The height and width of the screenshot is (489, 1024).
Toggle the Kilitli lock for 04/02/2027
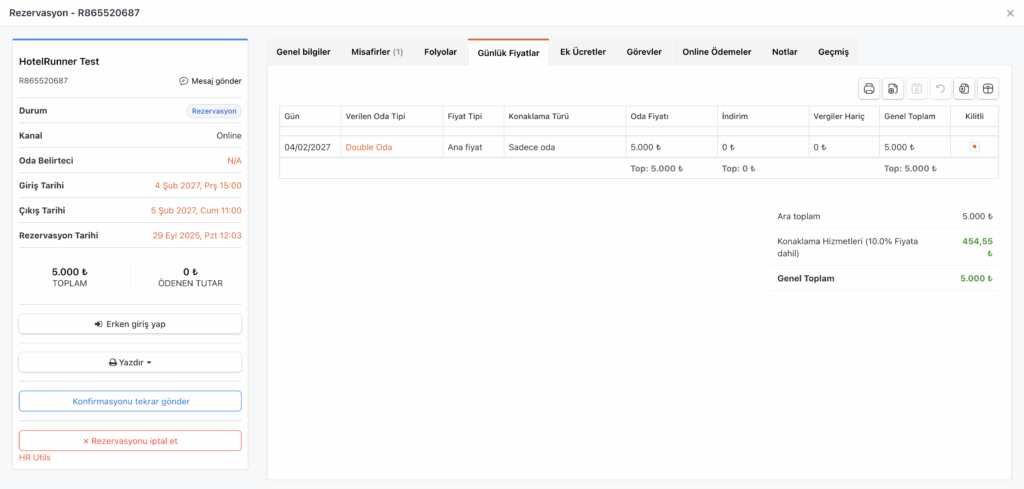(974, 147)
